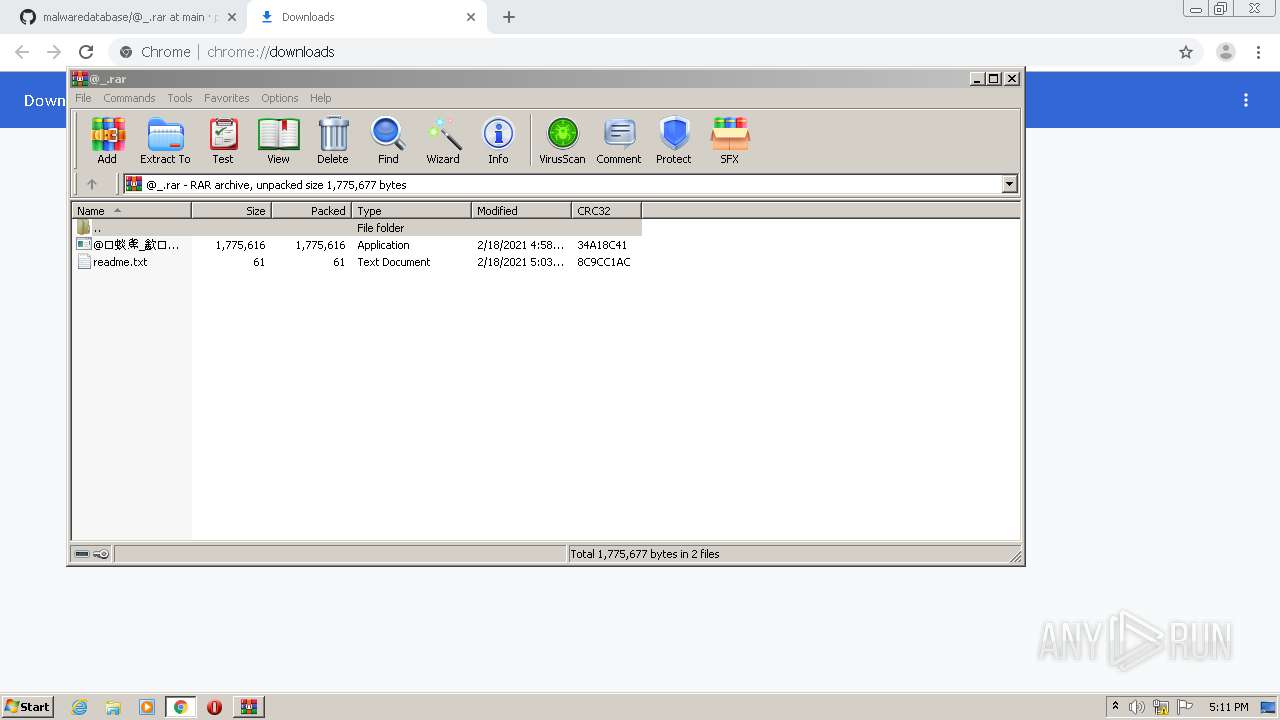Click the Protect shield icon
The image size is (1280, 720).
pos(674,140)
